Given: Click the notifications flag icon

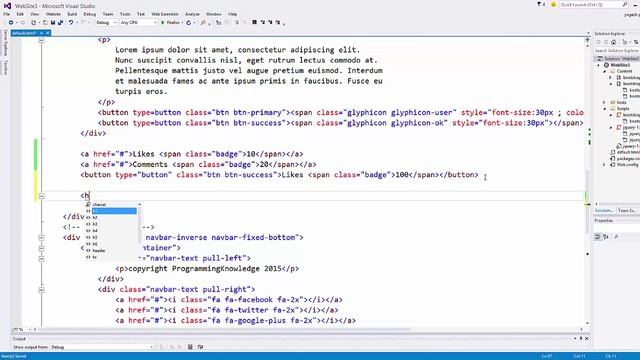Looking at the screenshot, I should [x=540, y=4].
